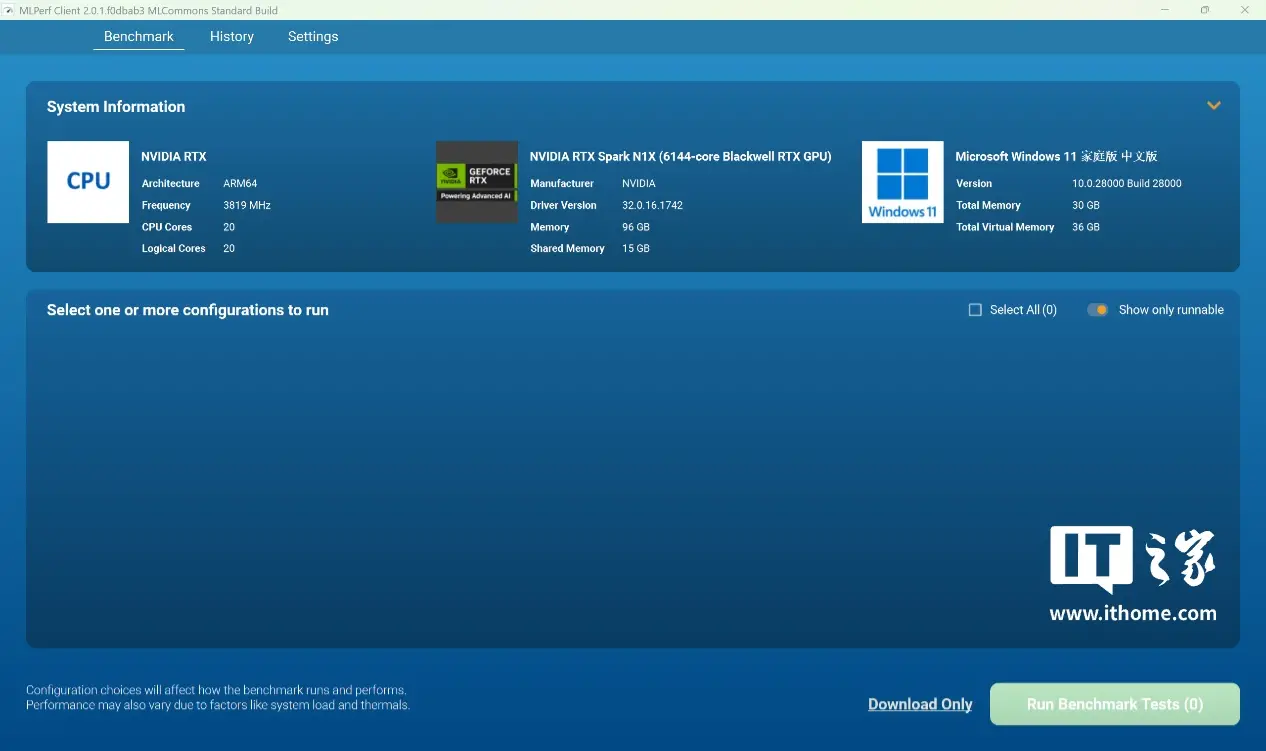Click the 96 GB GPU memory value
1266x751 pixels.
tap(636, 227)
